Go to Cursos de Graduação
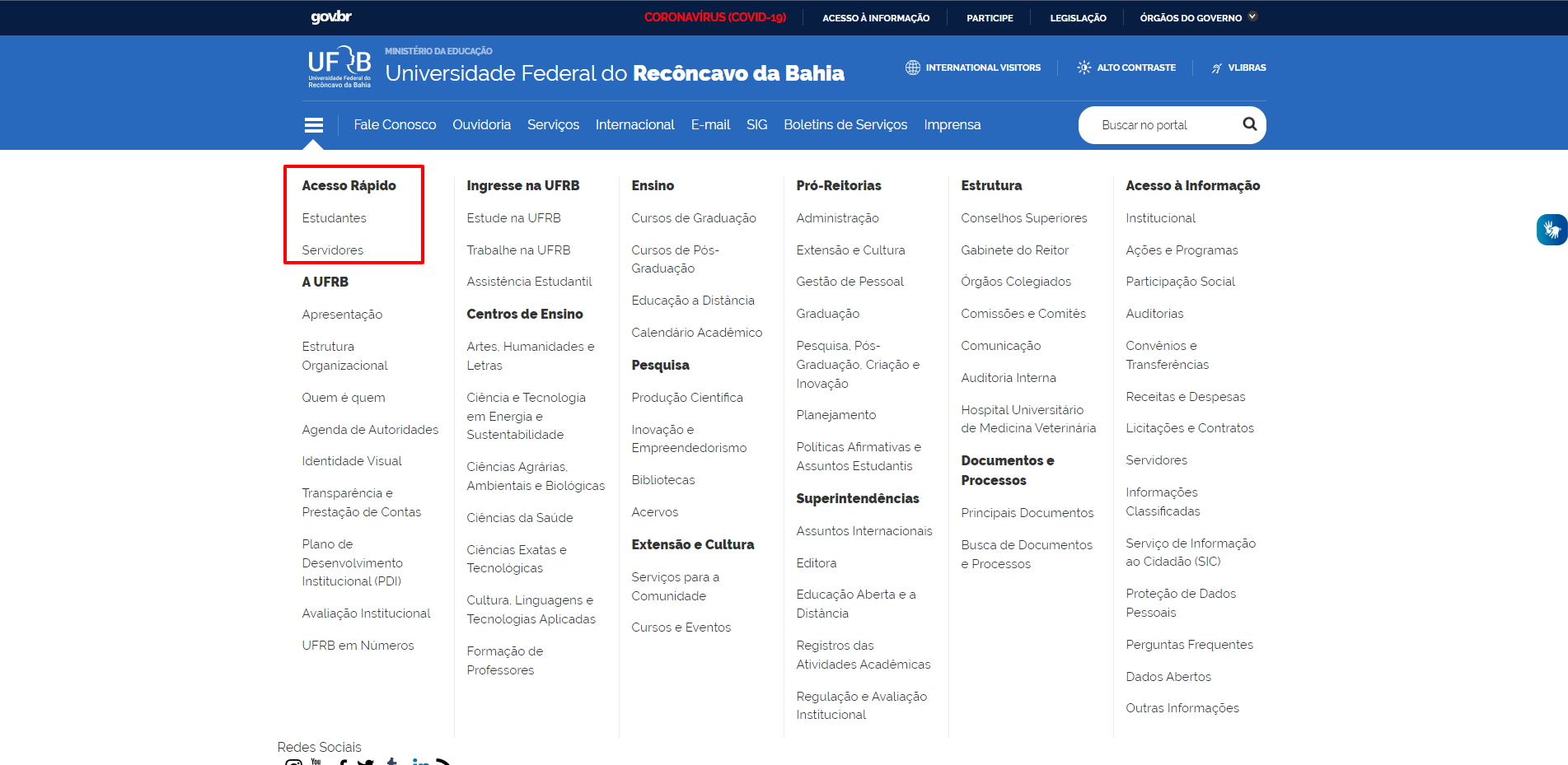Viewport: 1568px width, 765px height. pos(693,218)
